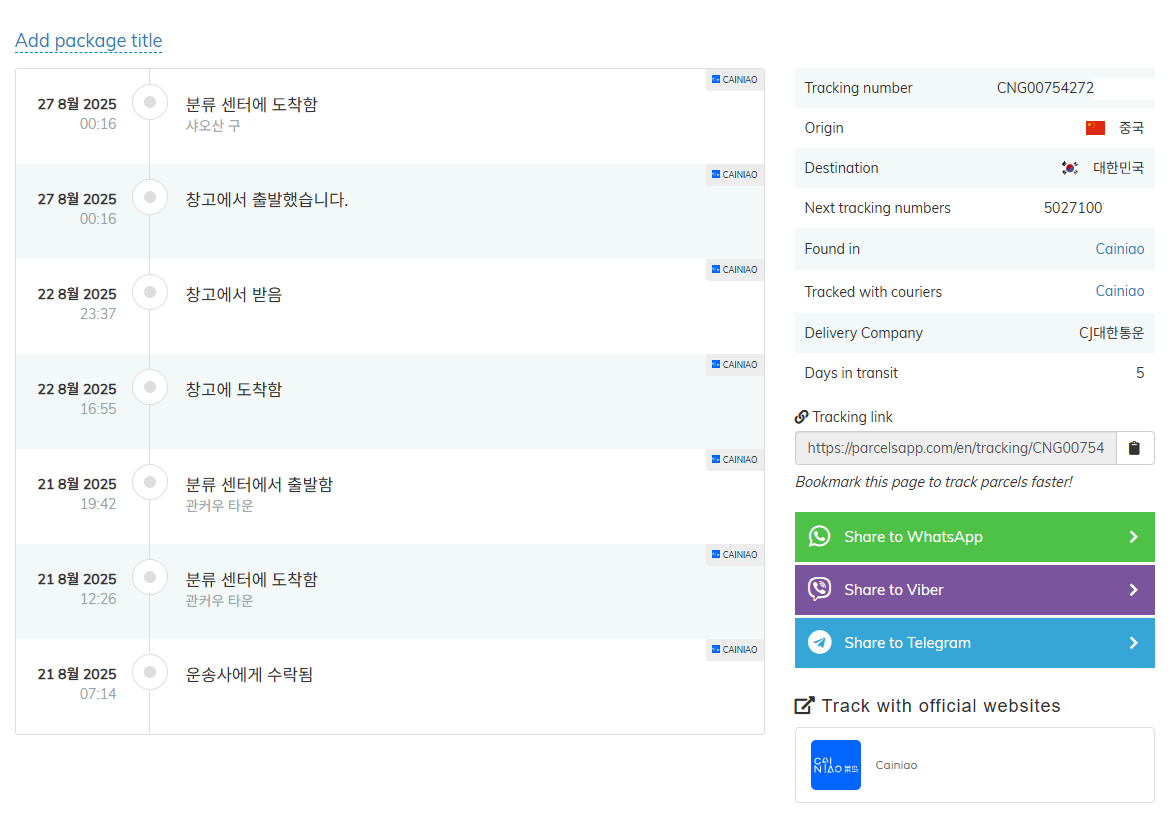Open the Cainiao official website text link
This screenshot has width=1173, height=813.
(x=896, y=765)
